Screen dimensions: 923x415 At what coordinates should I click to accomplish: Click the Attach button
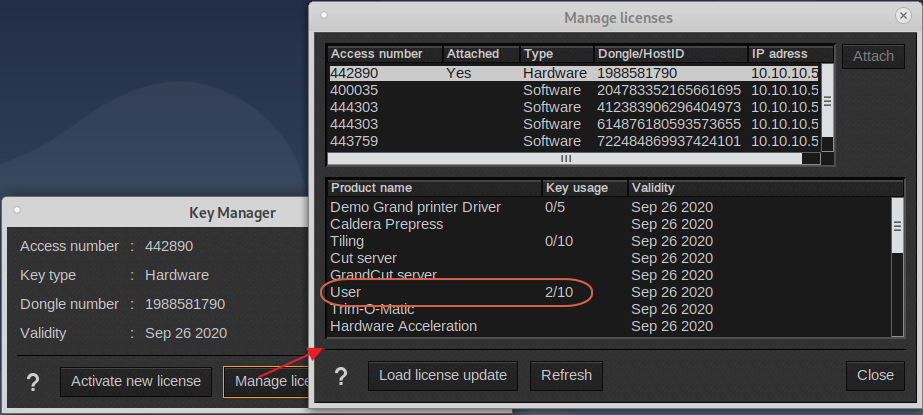tap(873, 56)
